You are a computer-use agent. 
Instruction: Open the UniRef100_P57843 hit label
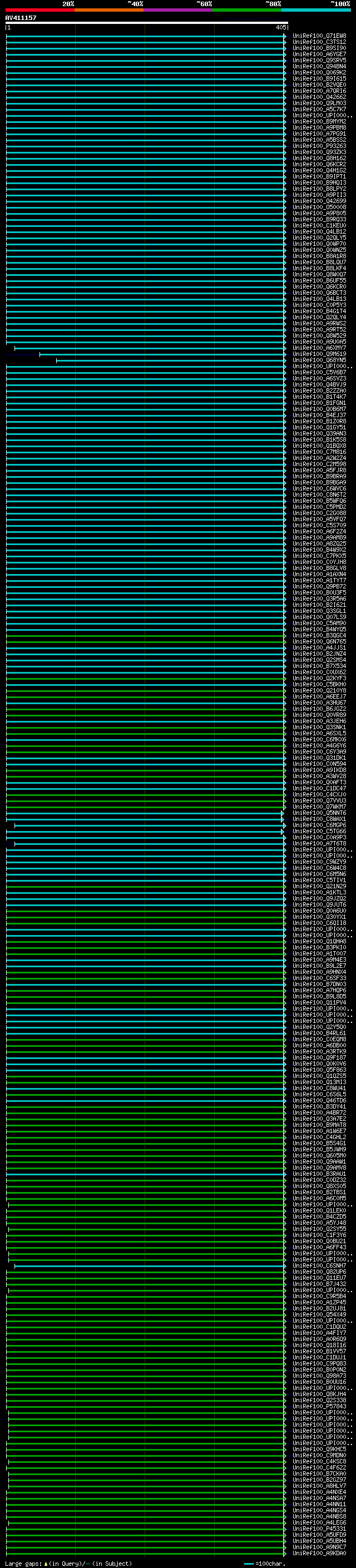319,1407
